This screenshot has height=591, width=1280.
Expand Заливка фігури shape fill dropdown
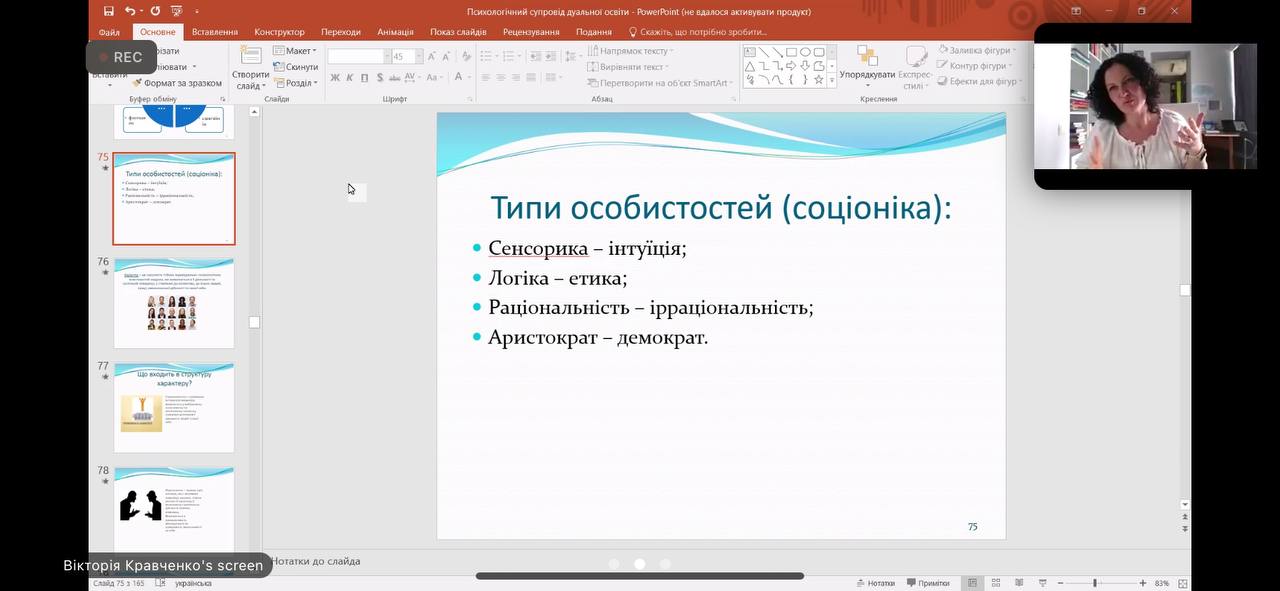point(977,50)
